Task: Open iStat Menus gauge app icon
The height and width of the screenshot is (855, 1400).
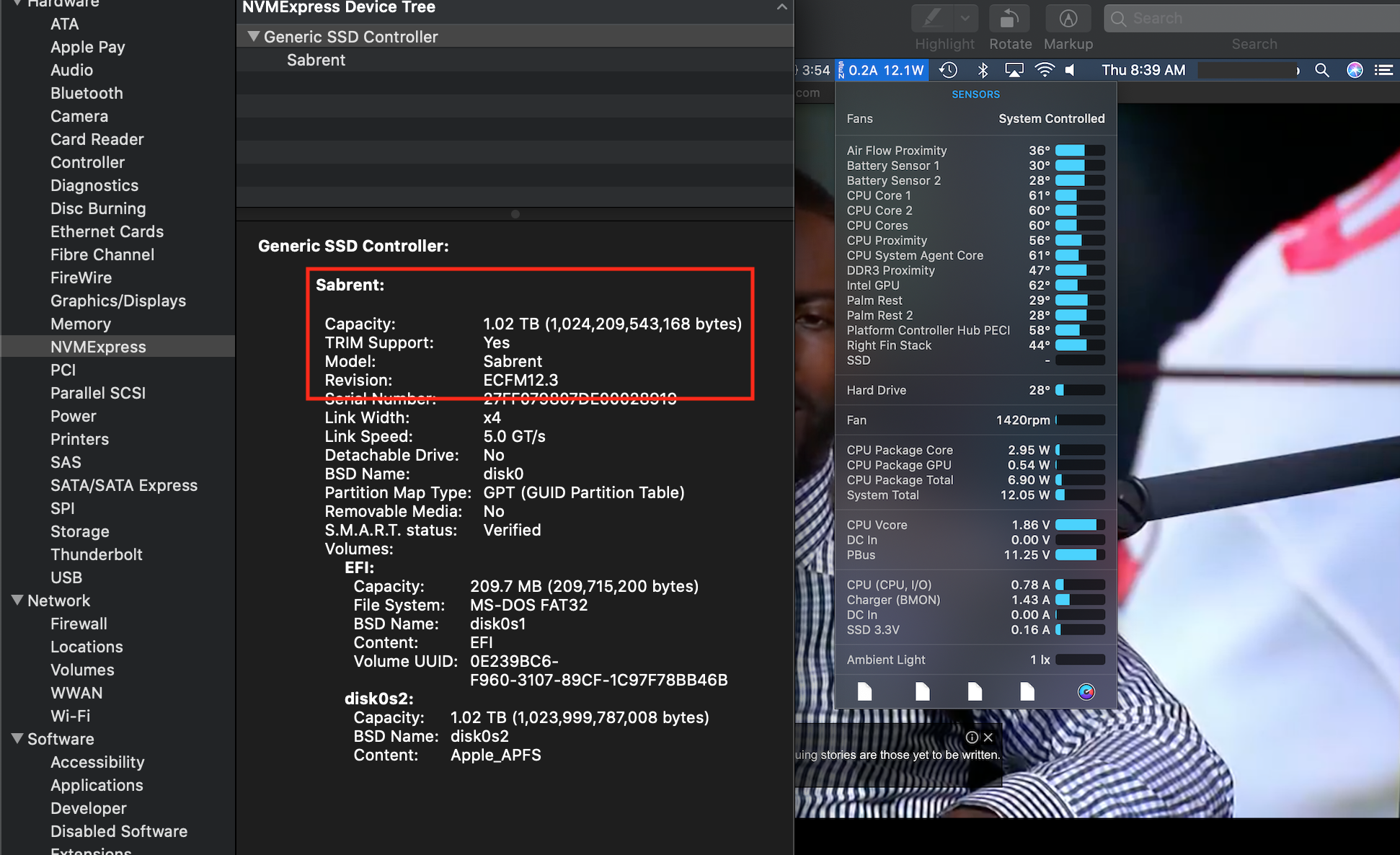Action: 1086,692
